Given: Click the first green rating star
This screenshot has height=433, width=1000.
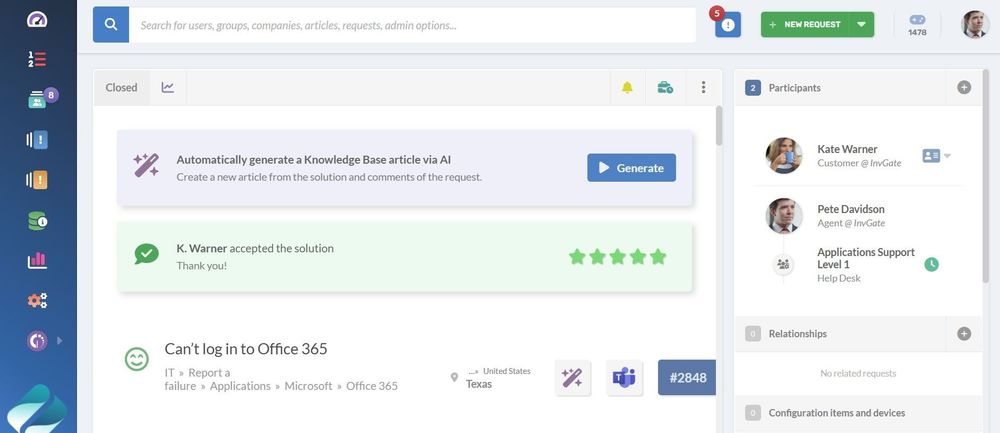Looking at the screenshot, I should click(577, 256).
